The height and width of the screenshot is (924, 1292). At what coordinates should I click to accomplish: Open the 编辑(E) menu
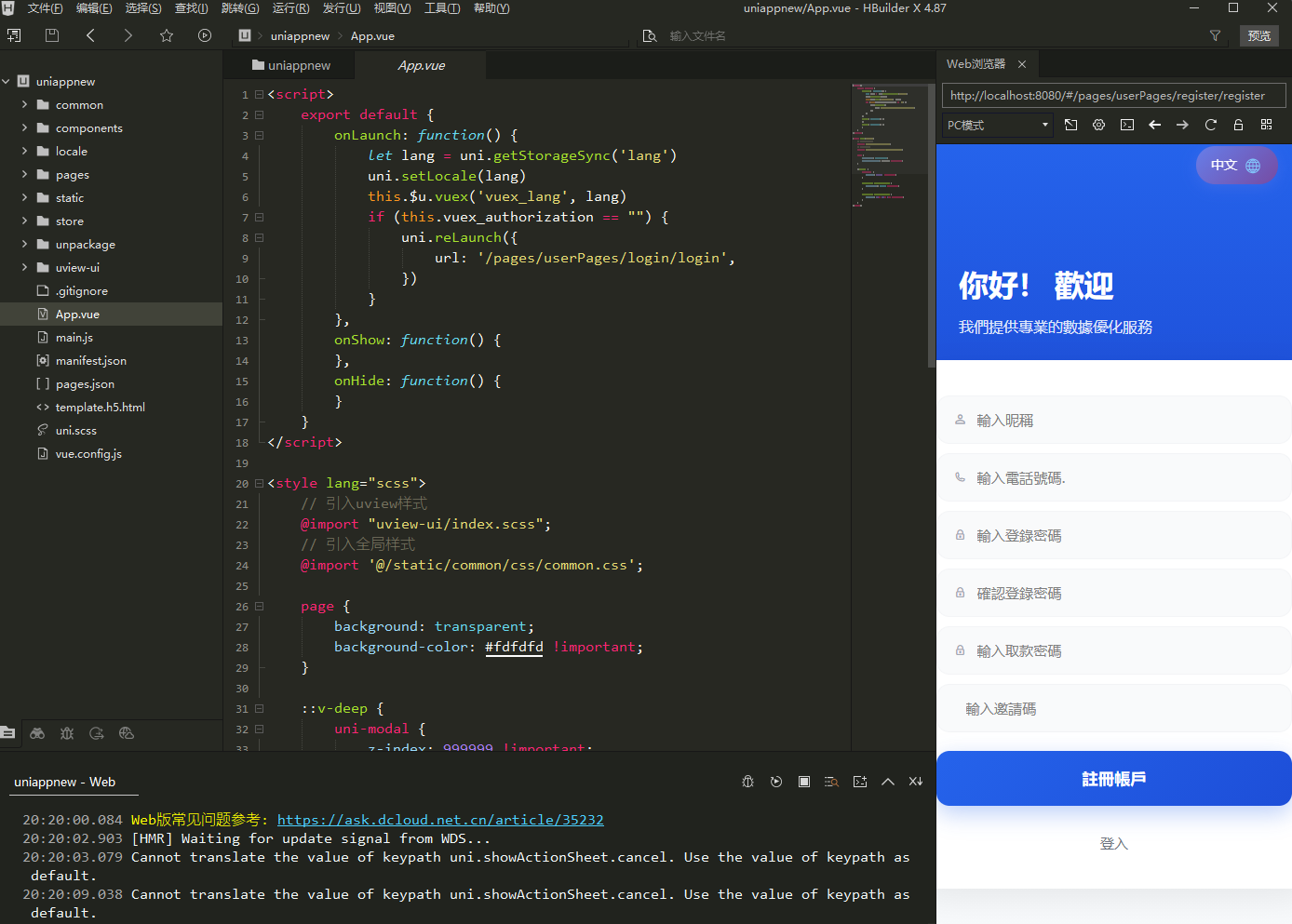point(94,8)
